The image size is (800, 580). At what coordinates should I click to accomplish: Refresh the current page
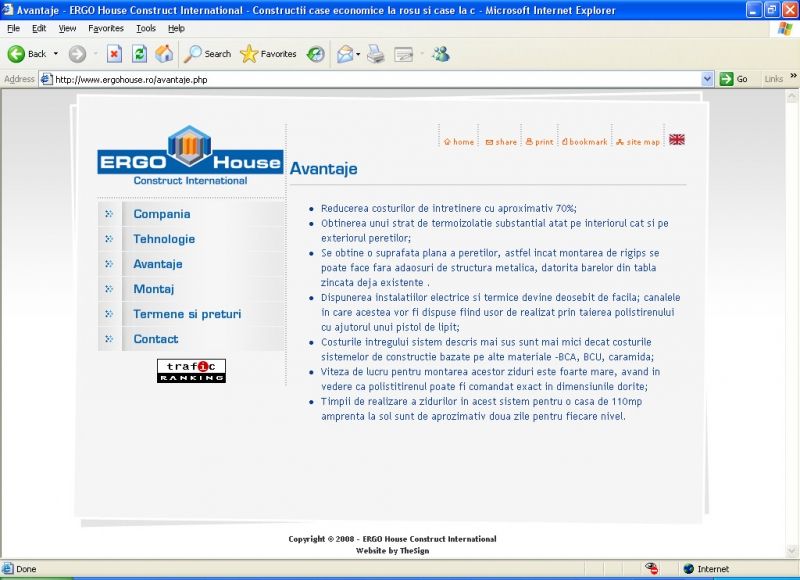140,54
